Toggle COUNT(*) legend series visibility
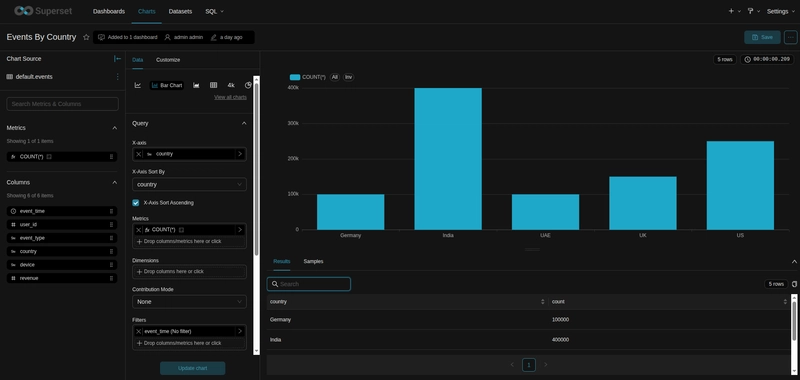The image size is (800, 380). 308,77
